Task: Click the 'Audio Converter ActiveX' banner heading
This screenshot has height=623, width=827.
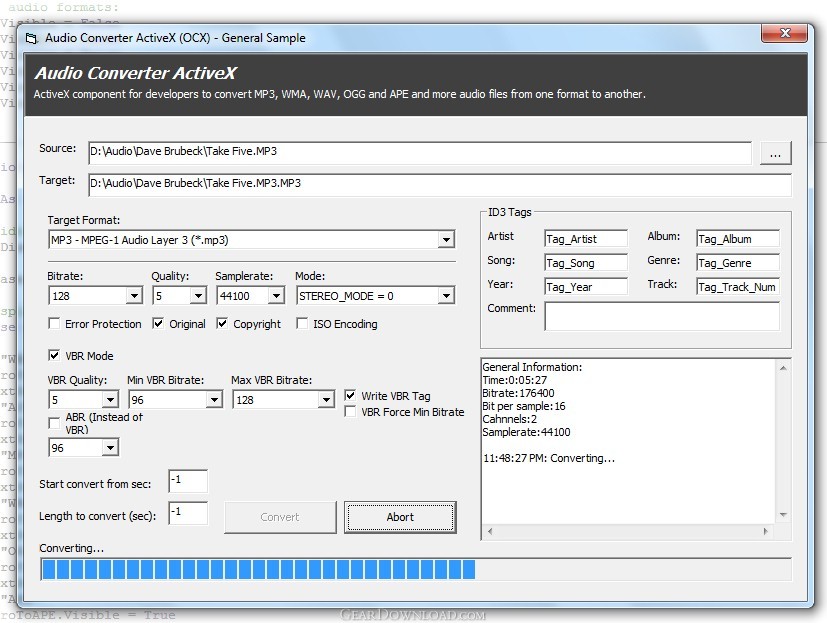Action: pos(136,73)
